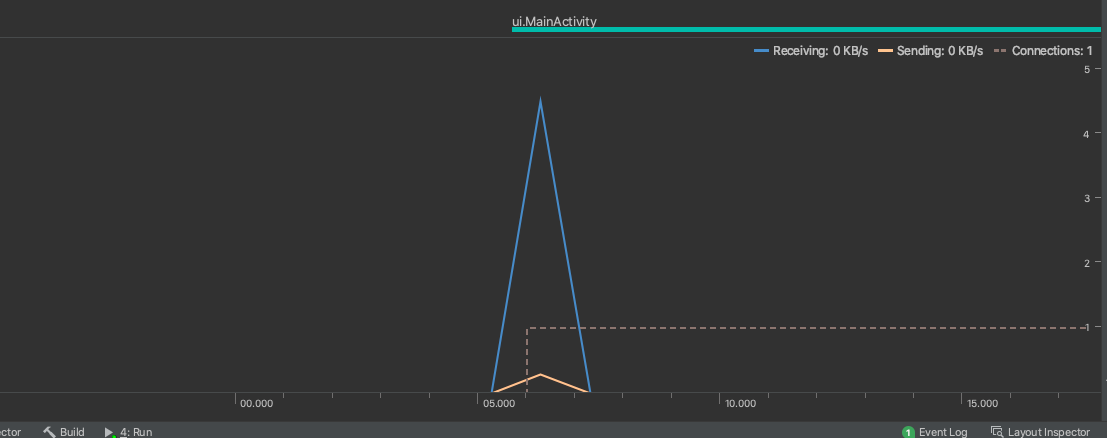The image size is (1107, 438).
Task: Click the orange Sending legend line swatch
Action: click(x=884, y=50)
